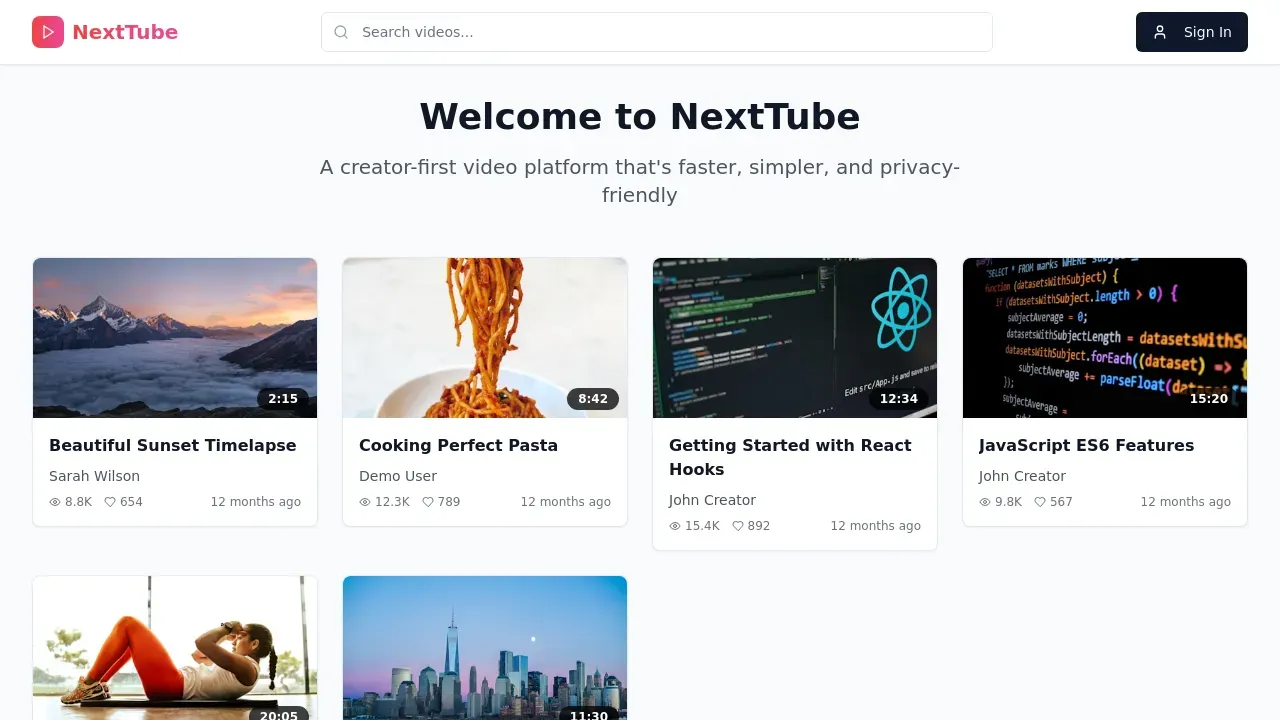Click the search magnifier icon

point(341,32)
